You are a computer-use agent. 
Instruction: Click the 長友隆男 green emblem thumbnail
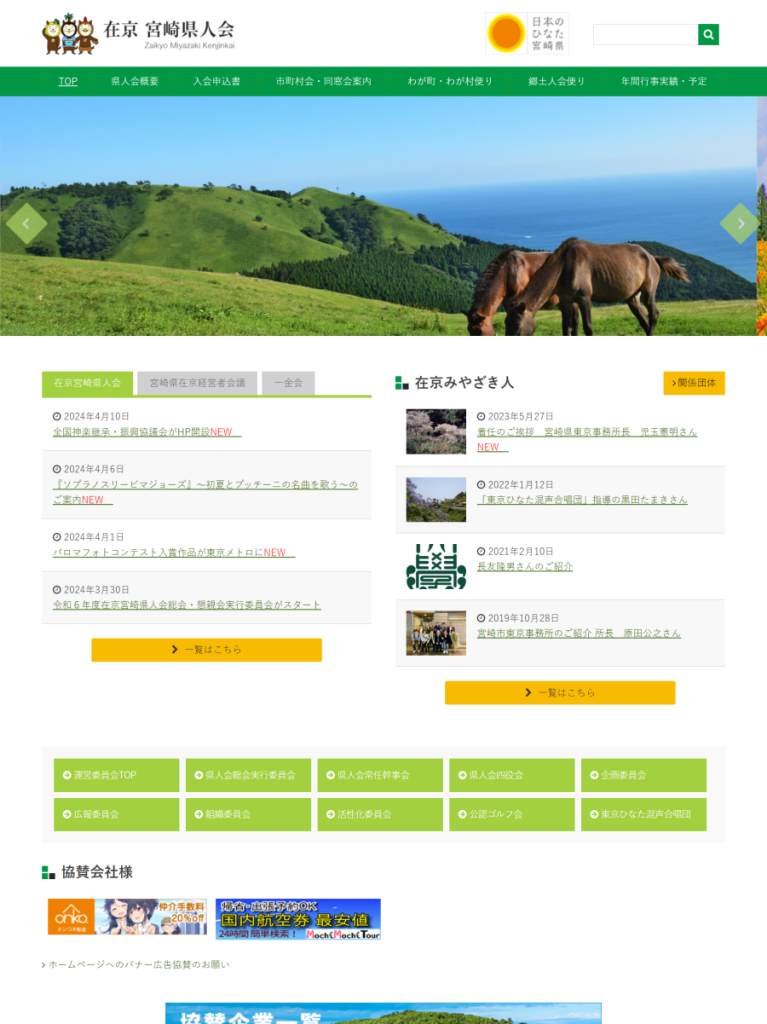(436, 566)
